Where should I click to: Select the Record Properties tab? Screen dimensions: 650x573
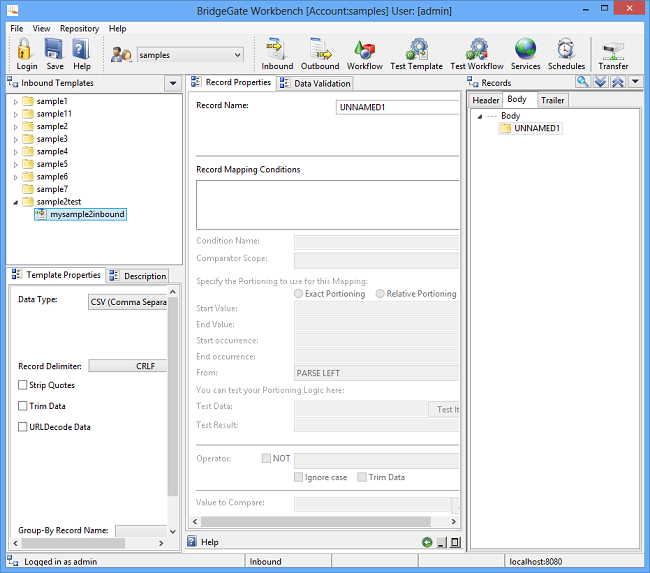click(231, 82)
